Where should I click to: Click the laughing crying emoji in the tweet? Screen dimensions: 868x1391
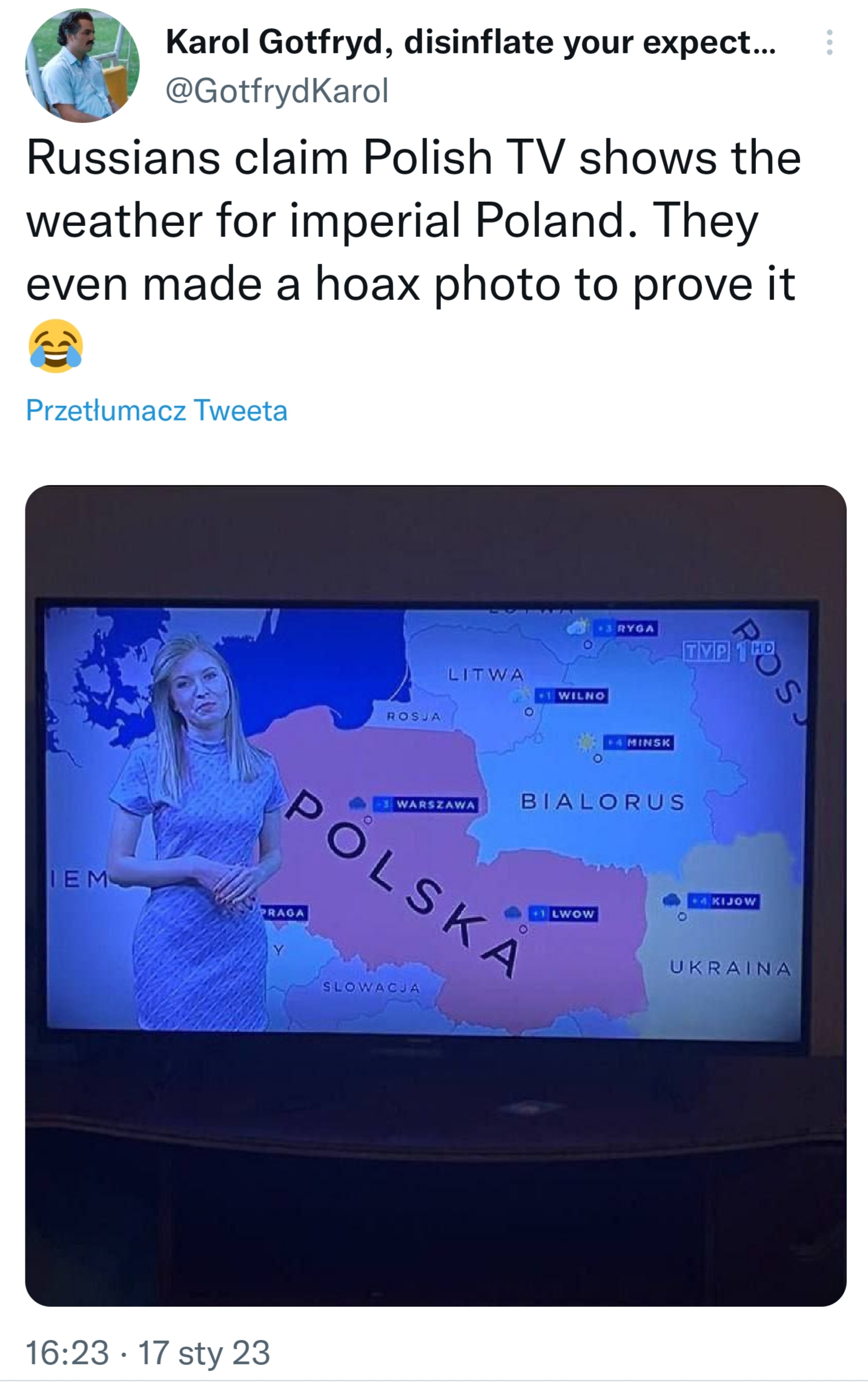(55, 346)
